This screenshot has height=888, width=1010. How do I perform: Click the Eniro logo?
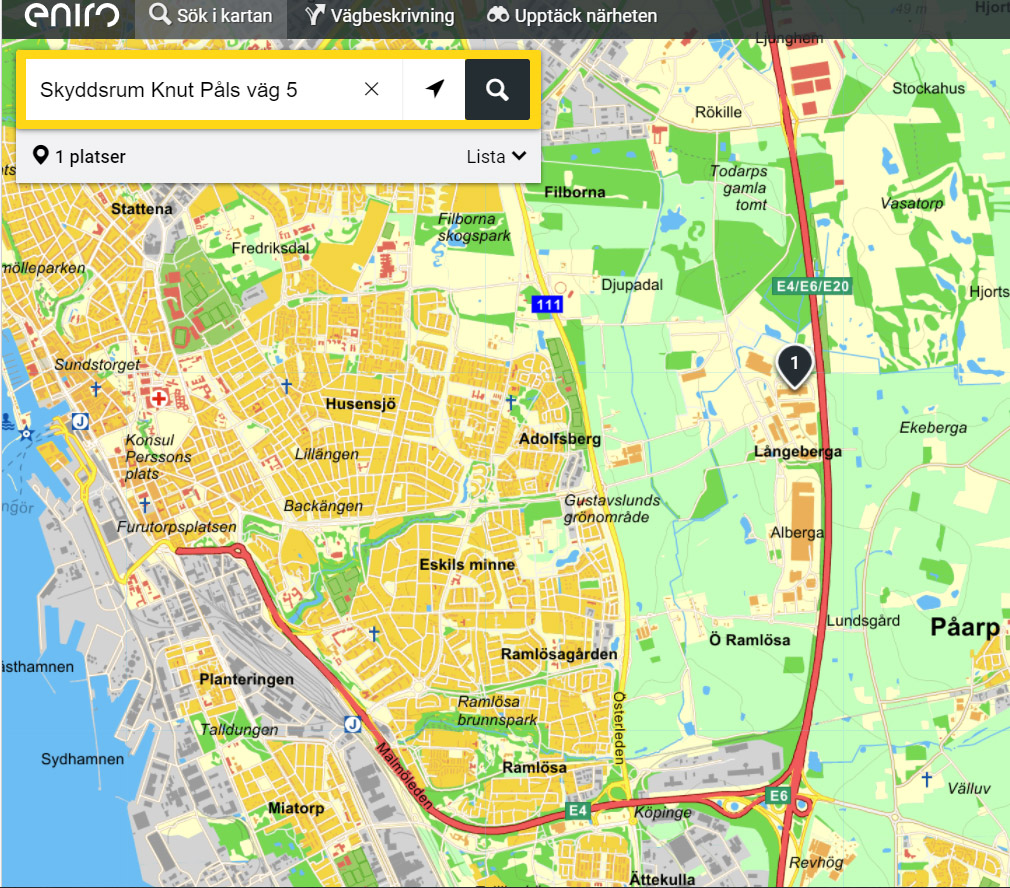pos(70,16)
